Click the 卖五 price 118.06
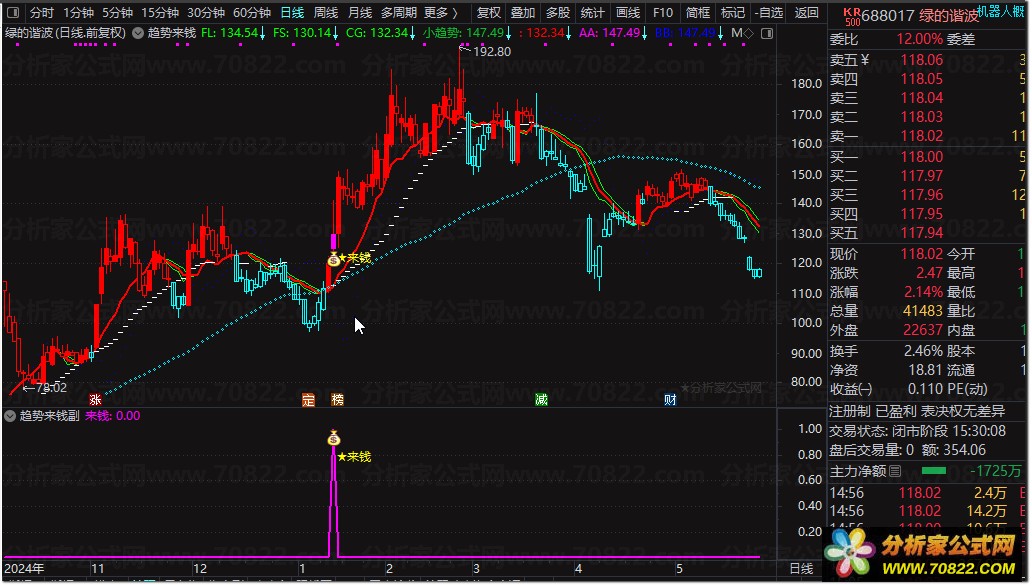Screen dimensions: 1032x585 click(x=921, y=60)
